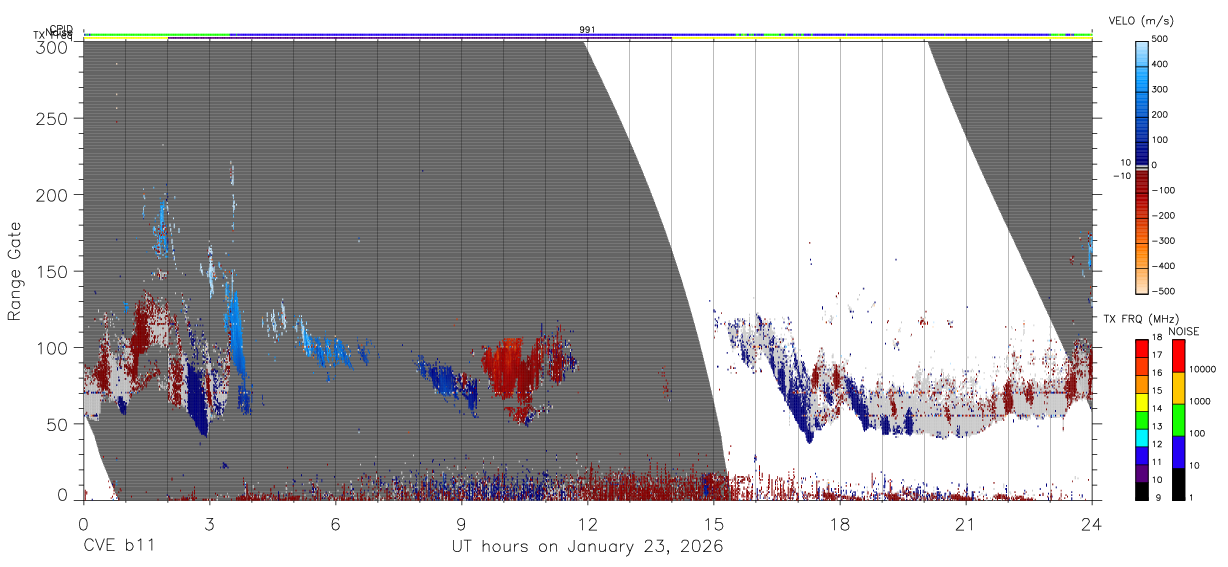Click the −10 tick on velocity scale
Viewport: 1228px width, 567px height.
point(1121,176)
